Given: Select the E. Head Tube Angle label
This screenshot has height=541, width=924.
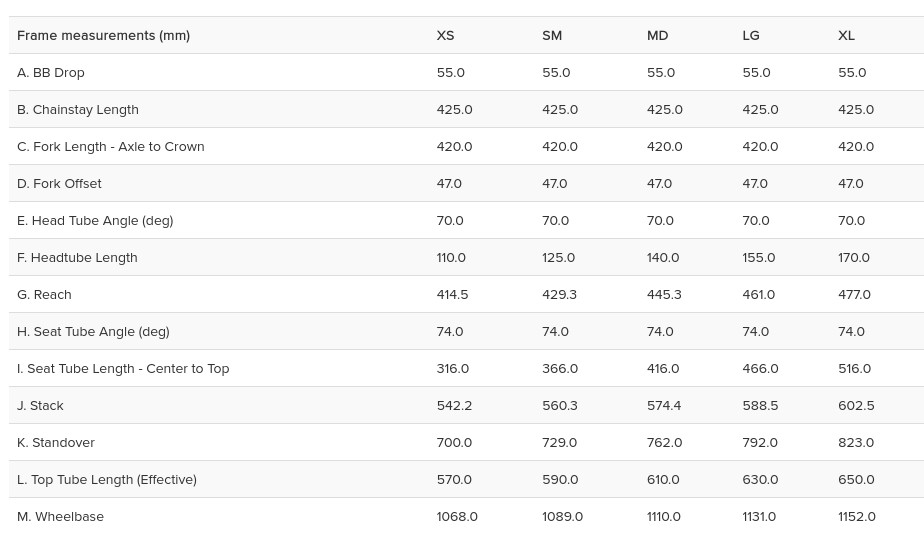Looking at the screenshot, I should (x=95, y=220).
